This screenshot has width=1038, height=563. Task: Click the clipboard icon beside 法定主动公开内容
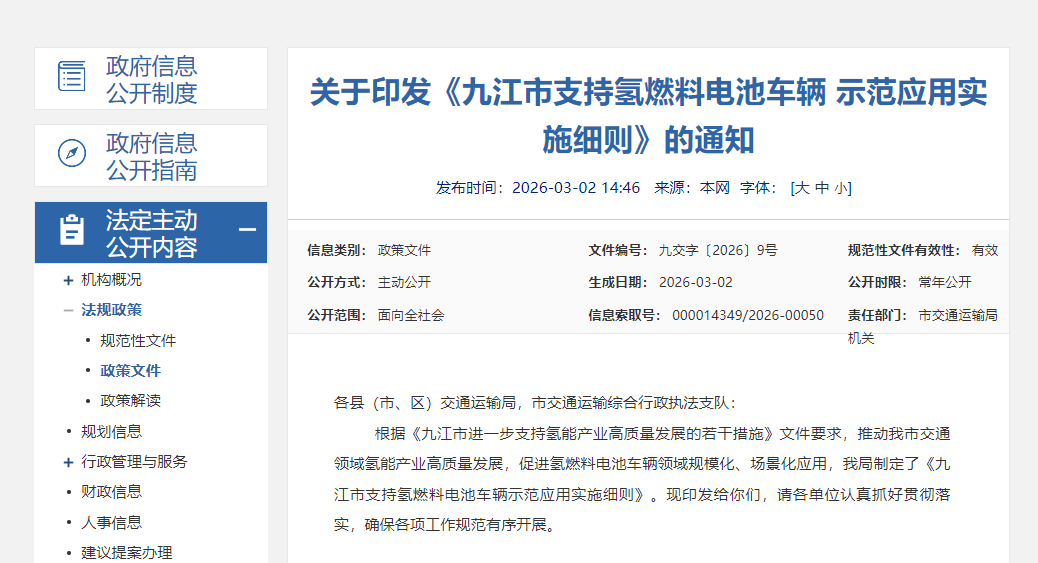[x=71, y=231]
